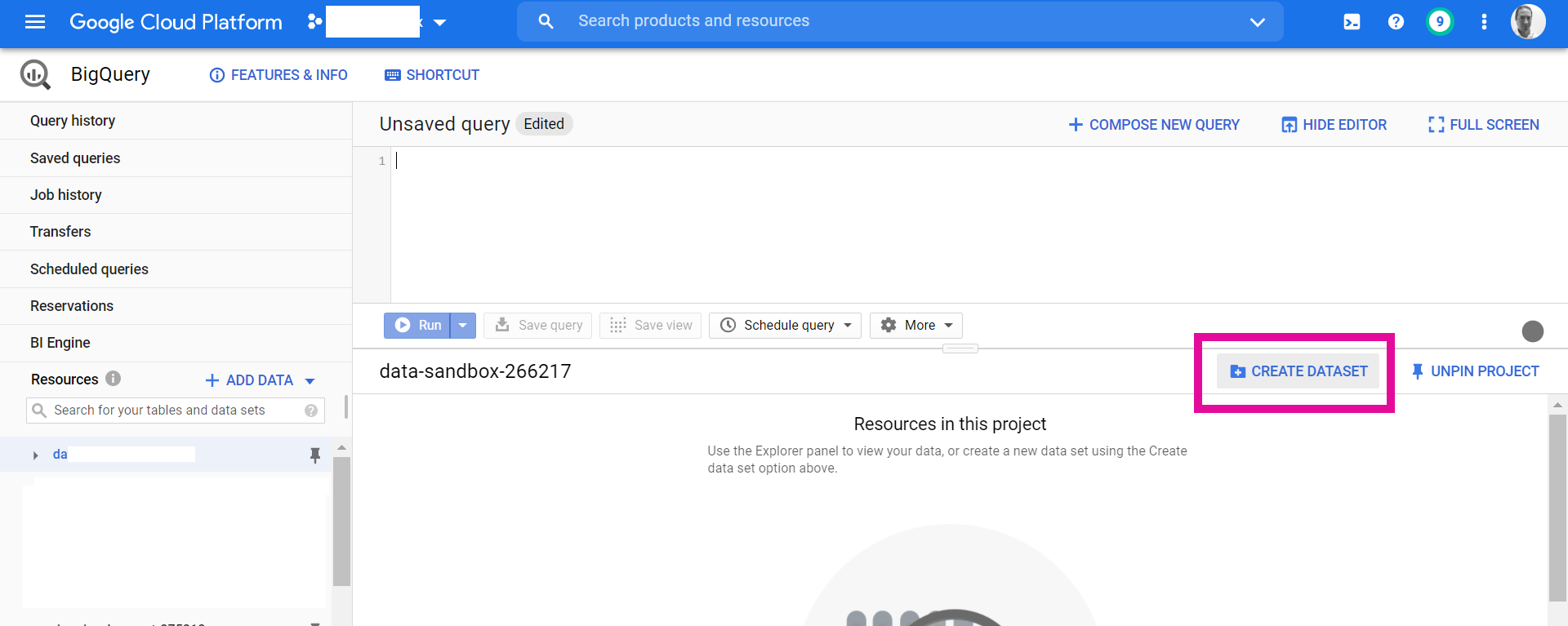1568x626 pixels.
Task: Click the BigQuery logo icon
Action: 35,74
